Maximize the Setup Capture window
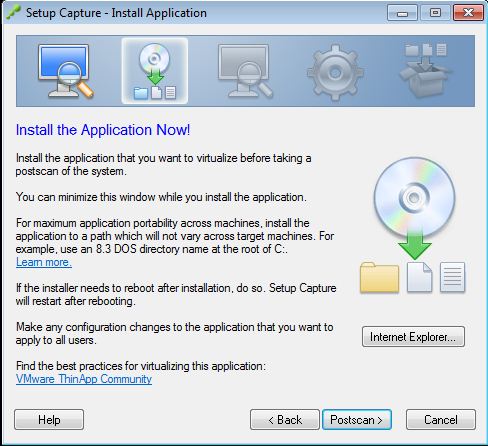 click(435, 13)
